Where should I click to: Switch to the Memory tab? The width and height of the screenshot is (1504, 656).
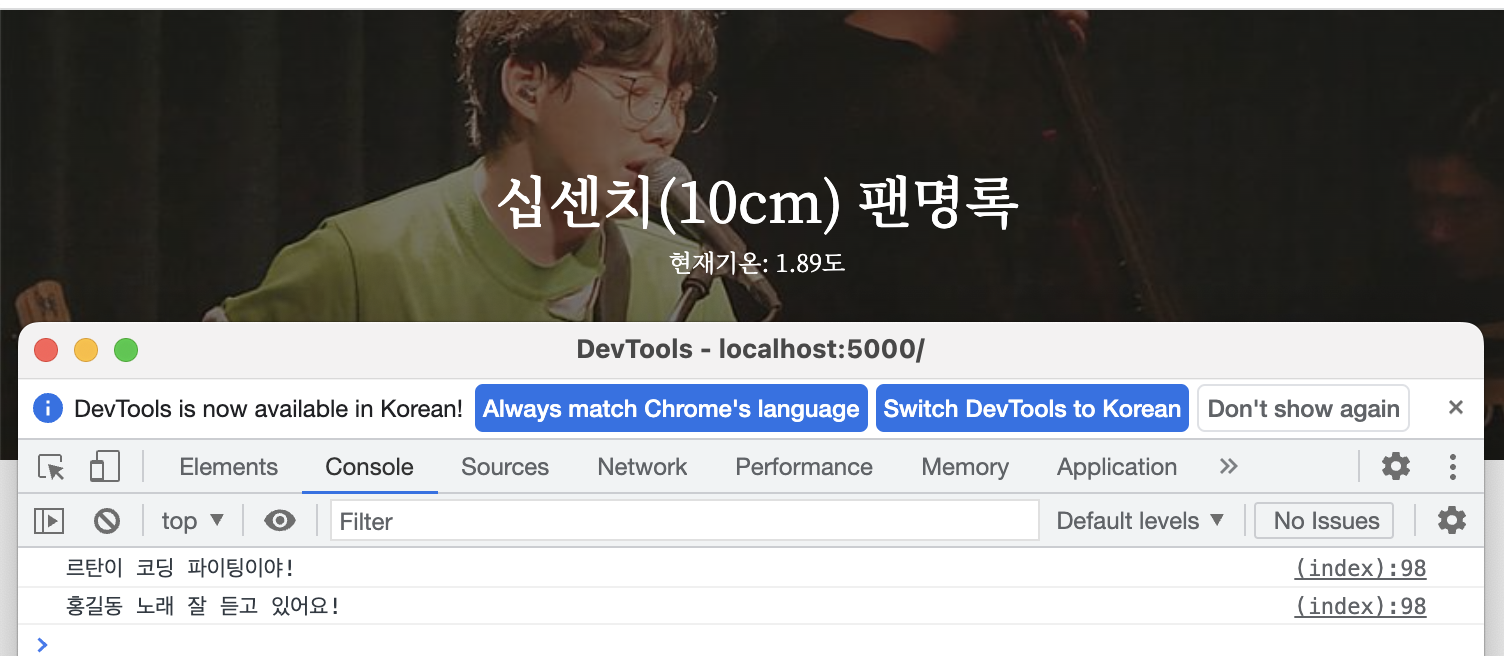click(x=965, y=467)
